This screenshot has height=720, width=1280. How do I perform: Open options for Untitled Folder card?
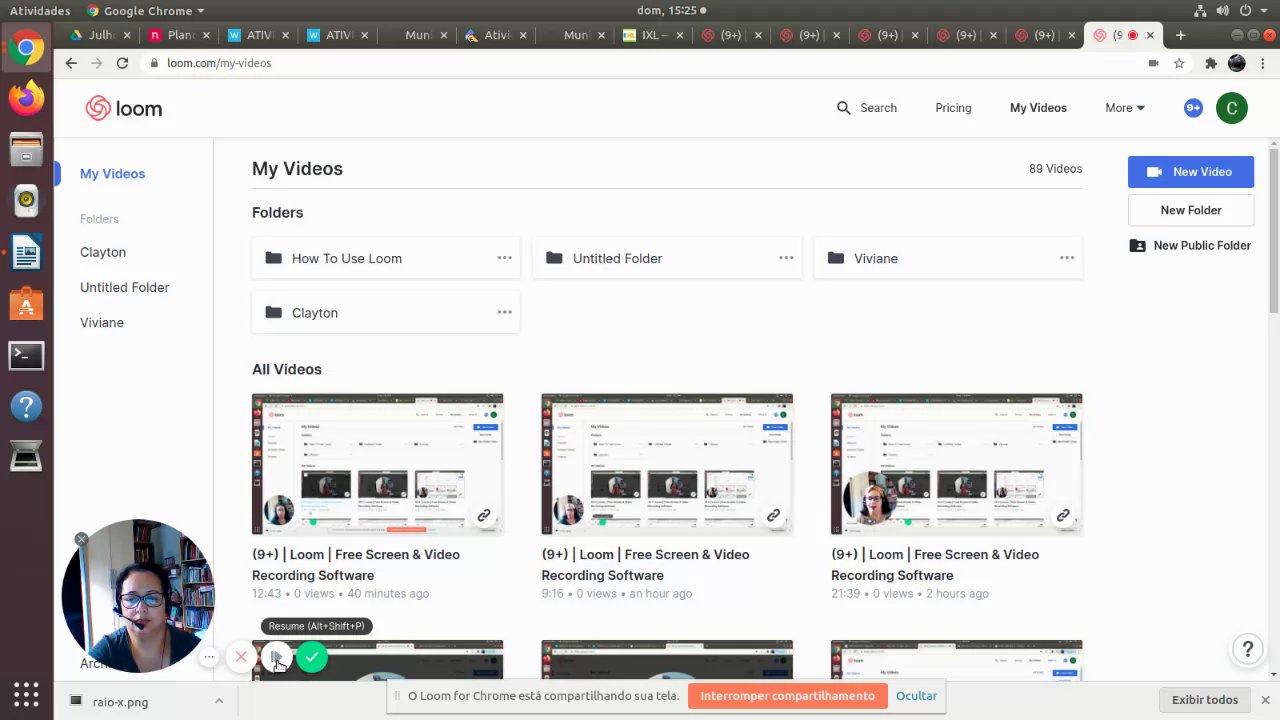(786, 258)
